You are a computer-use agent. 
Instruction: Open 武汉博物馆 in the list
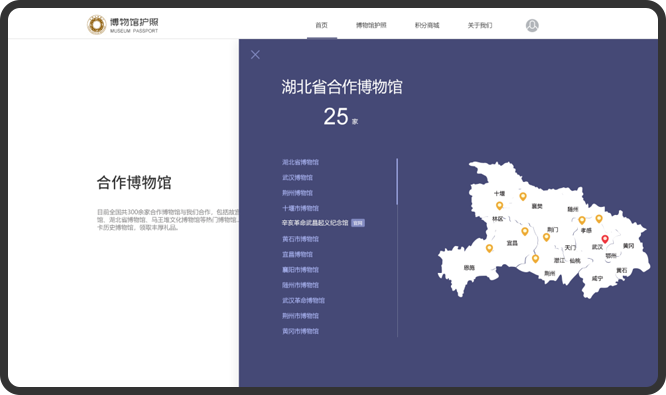tap(297, 178)
